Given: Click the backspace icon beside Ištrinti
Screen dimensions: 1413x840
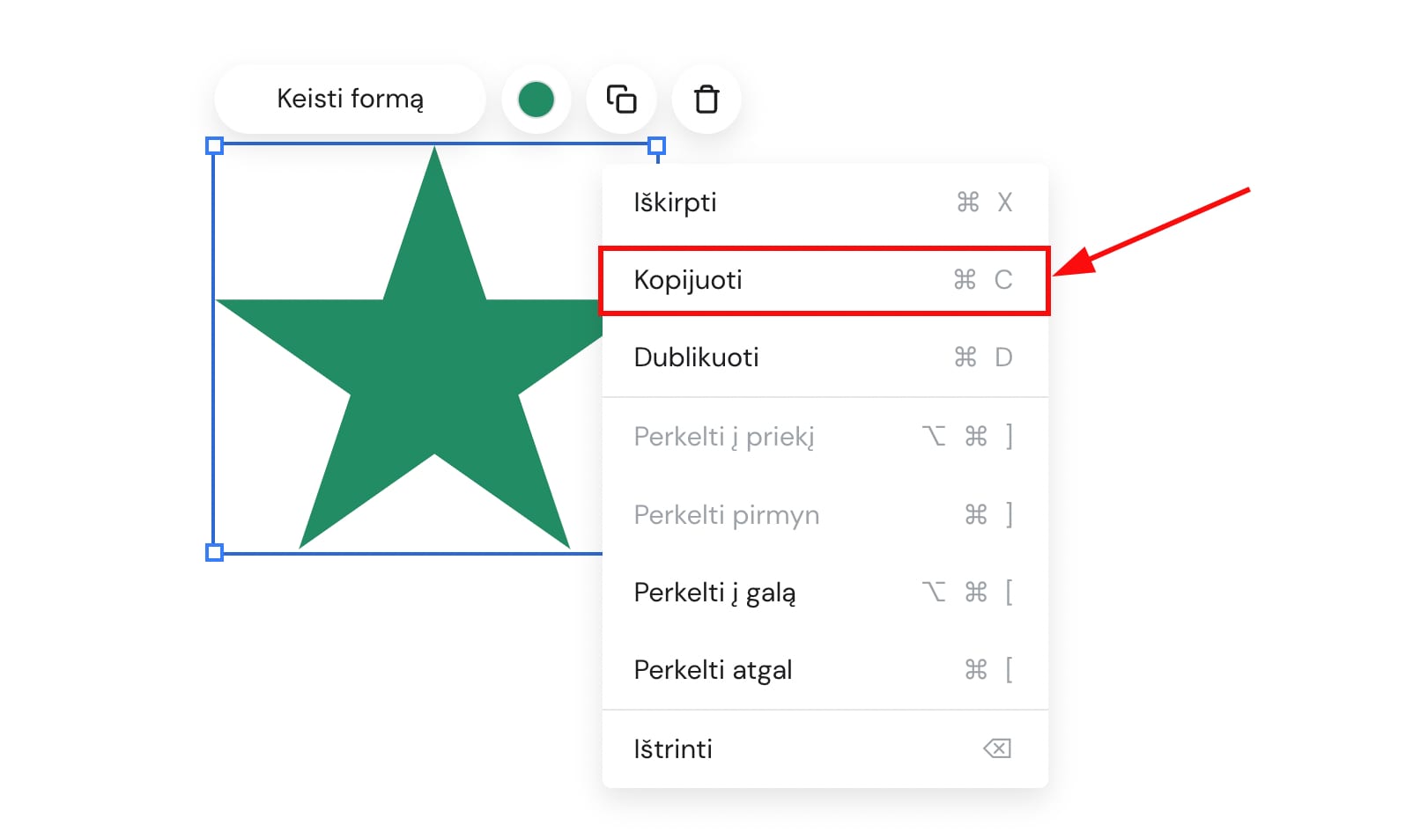Looking at the screenshot, I should point(996,748).
